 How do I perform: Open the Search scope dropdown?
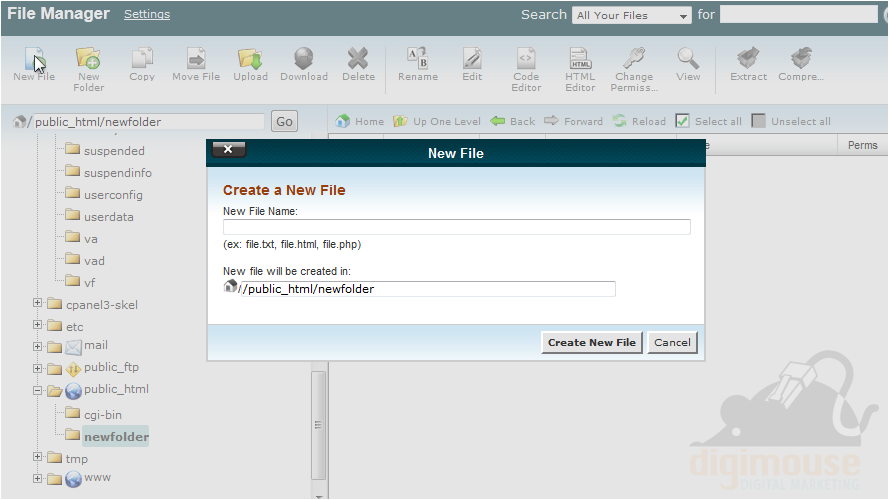(x=632, y=15)
